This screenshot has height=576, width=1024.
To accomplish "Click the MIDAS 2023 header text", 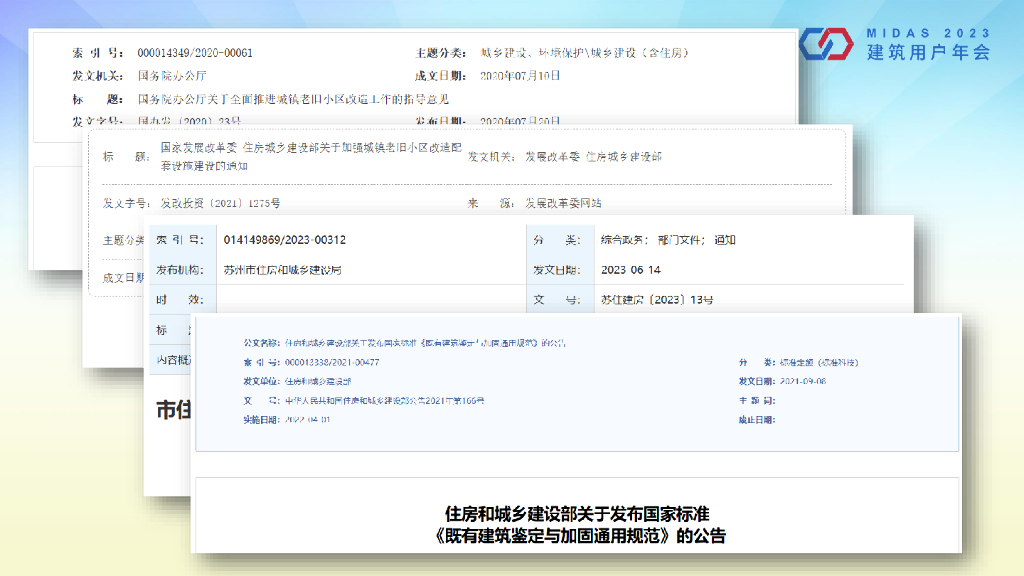I will [x=928, y=32].
